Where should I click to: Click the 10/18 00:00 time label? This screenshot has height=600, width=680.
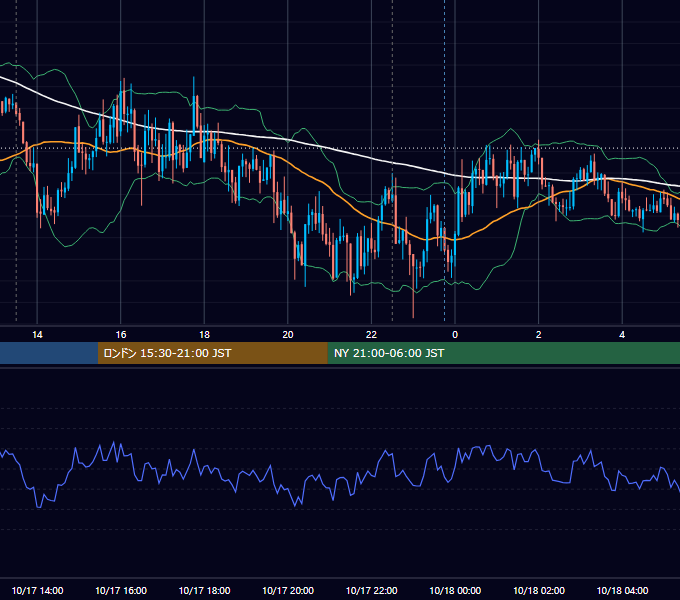pos(455,590)
